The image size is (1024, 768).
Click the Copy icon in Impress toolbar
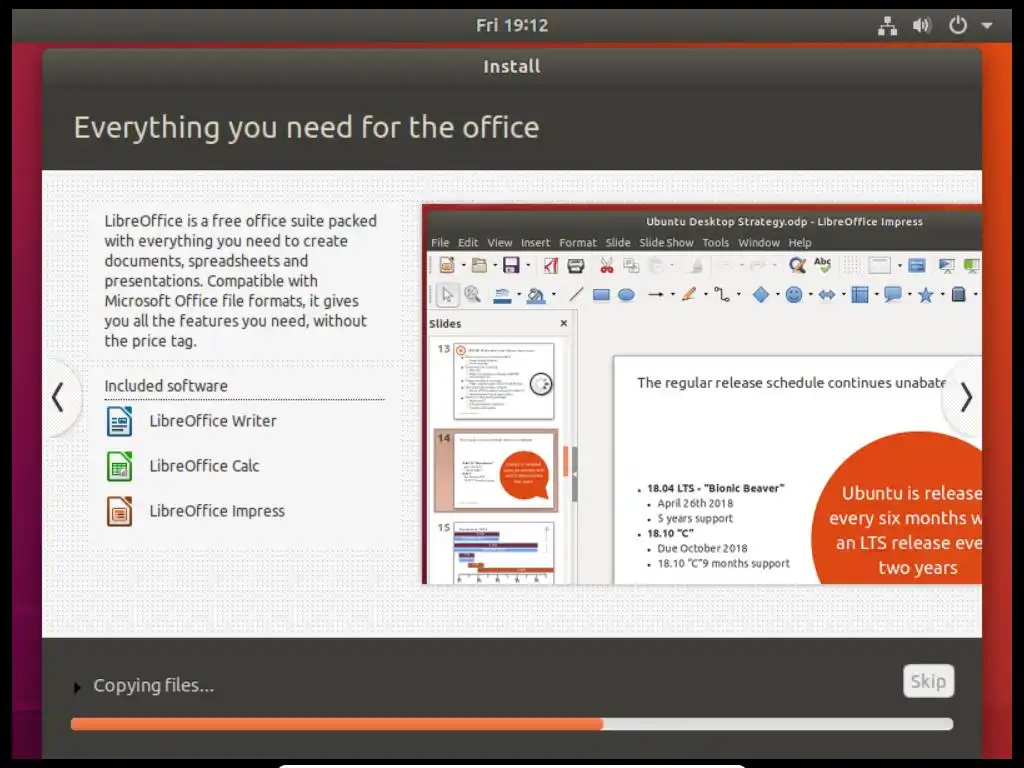click(x=631, y=265)
